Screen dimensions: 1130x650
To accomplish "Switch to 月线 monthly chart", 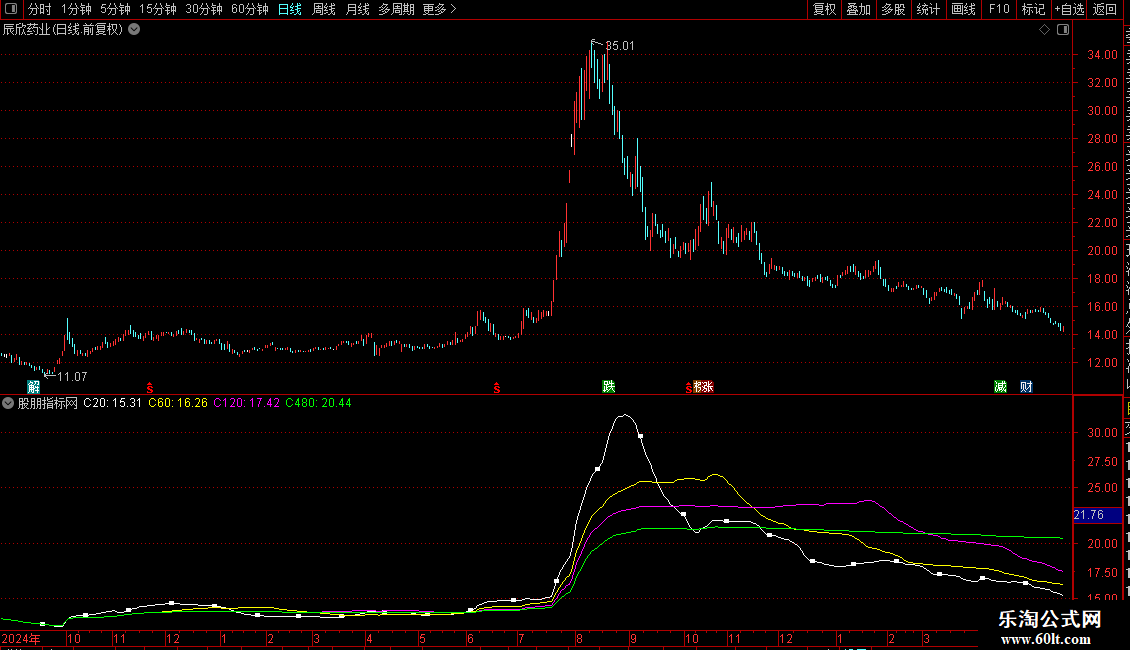I will (x=357, y=9).
